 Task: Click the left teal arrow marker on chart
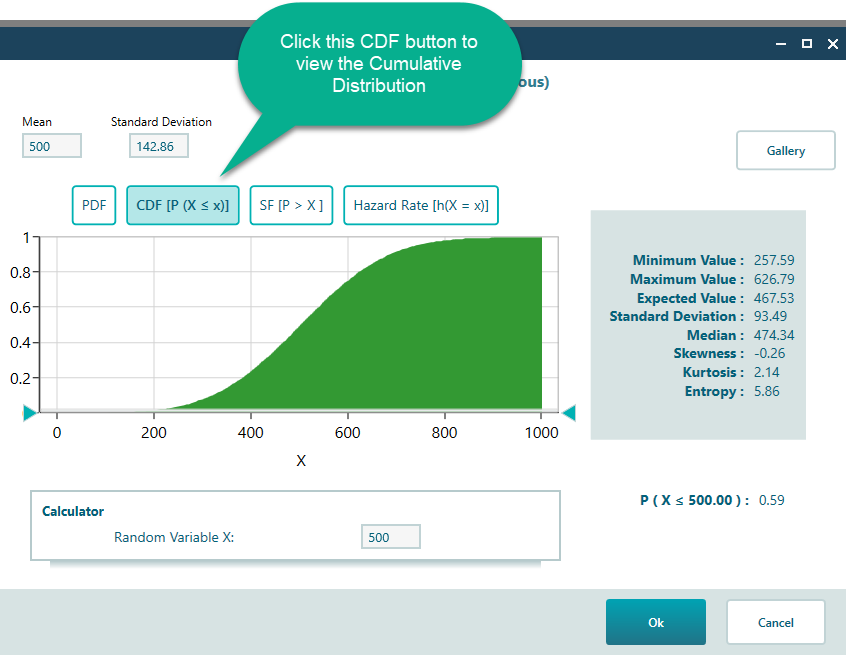point(29,413)
